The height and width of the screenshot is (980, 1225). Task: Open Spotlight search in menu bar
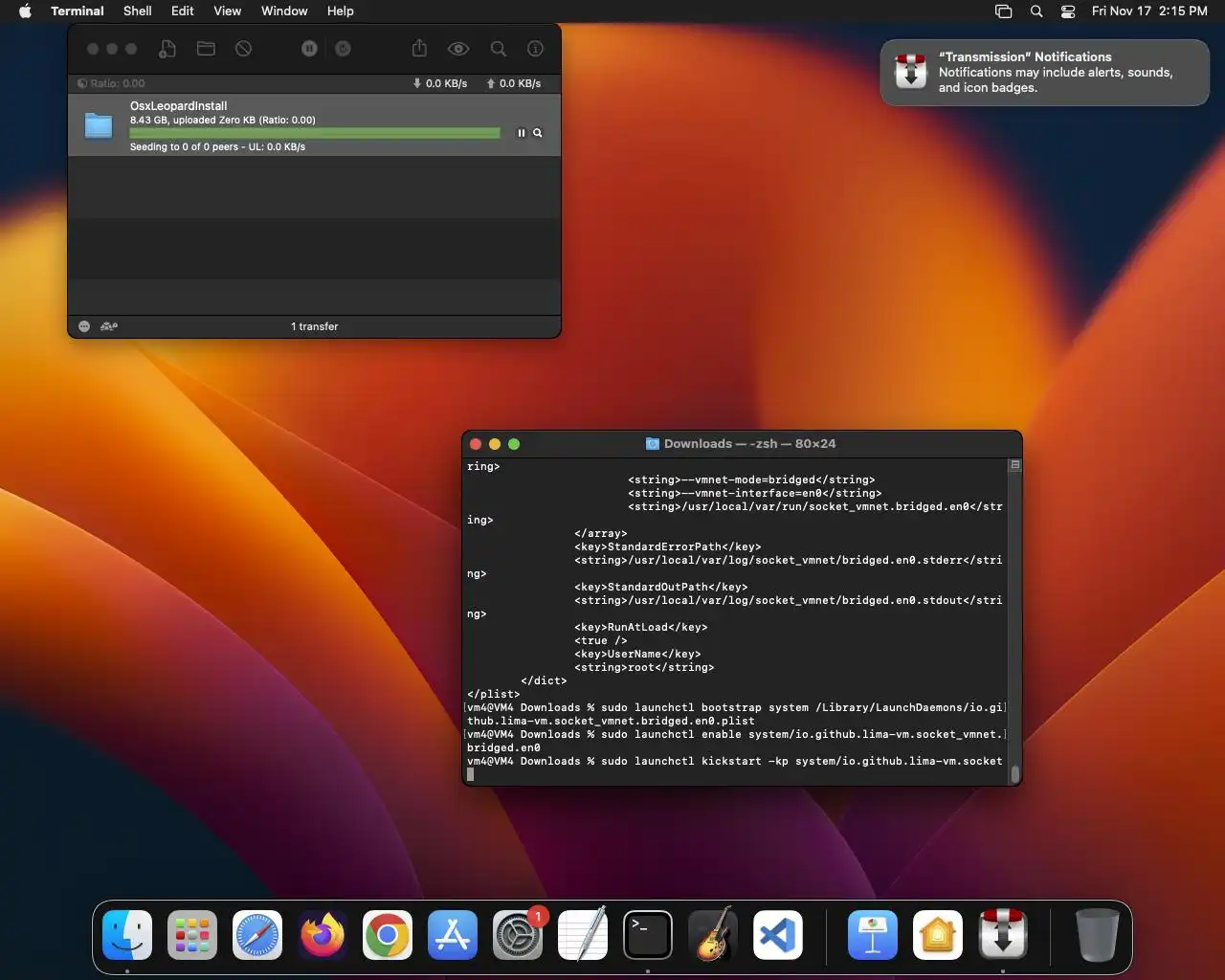click(x=1036, y=11)
